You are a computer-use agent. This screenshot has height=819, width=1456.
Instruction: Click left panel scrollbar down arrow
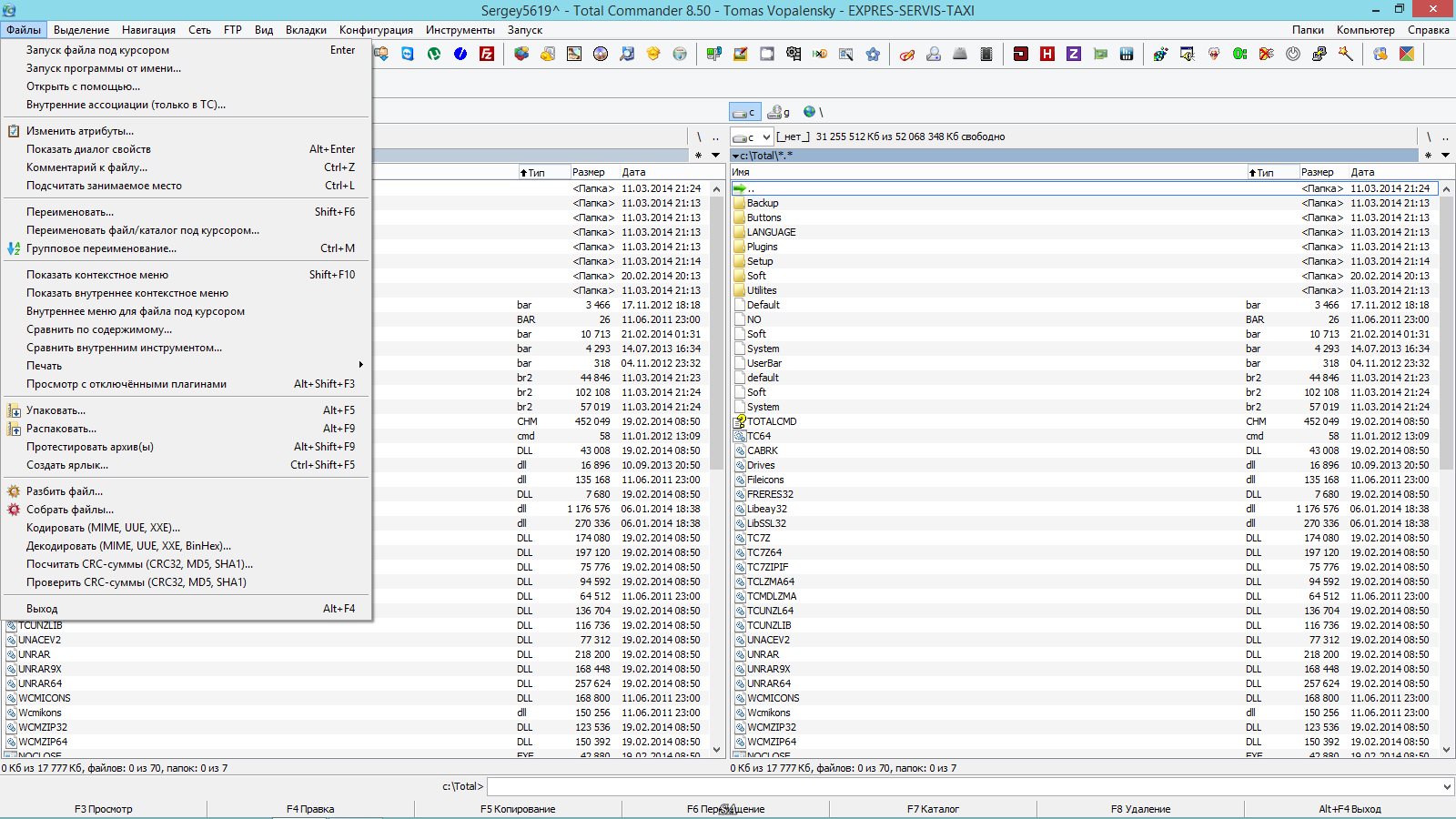(716, 750)
